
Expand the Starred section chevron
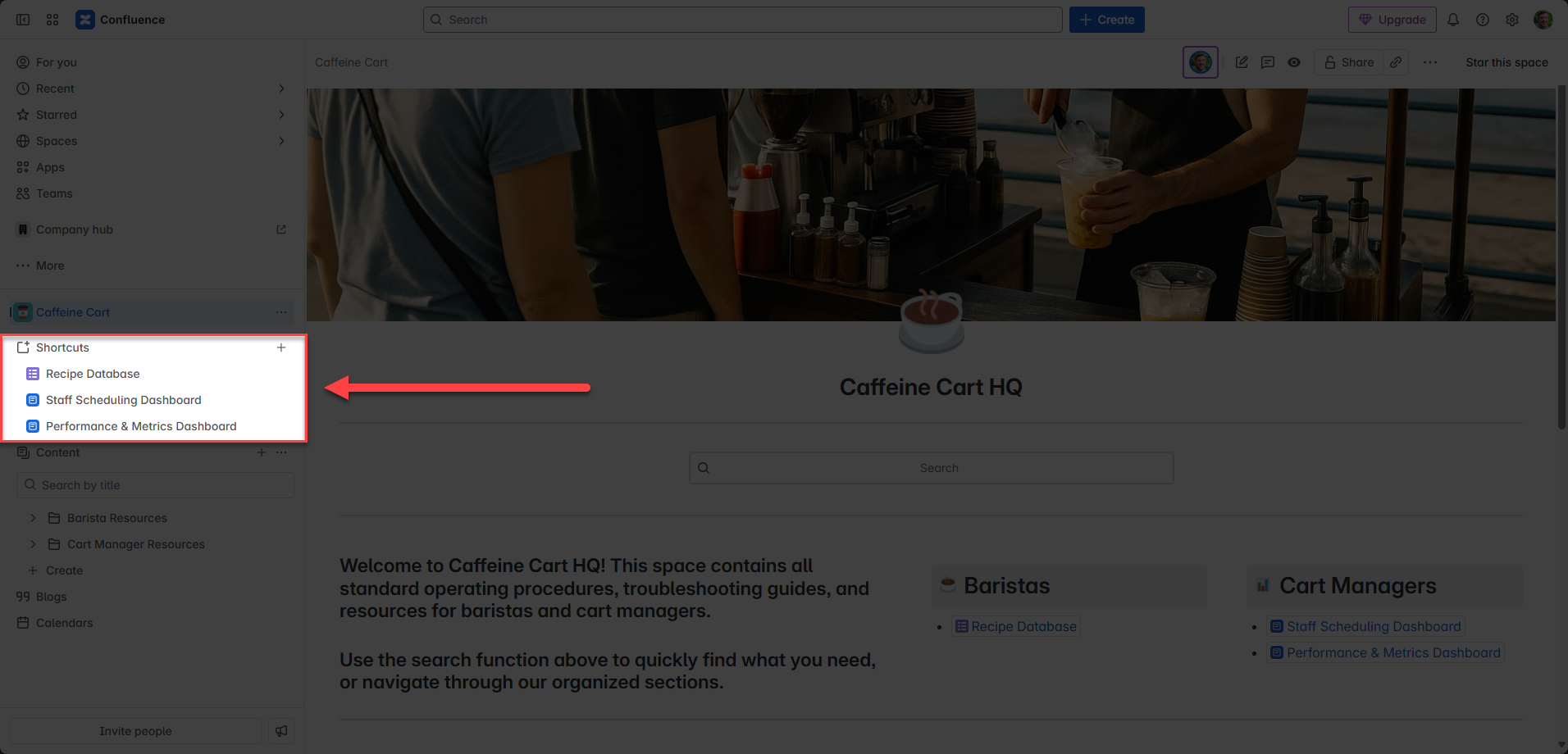(281, 115)
